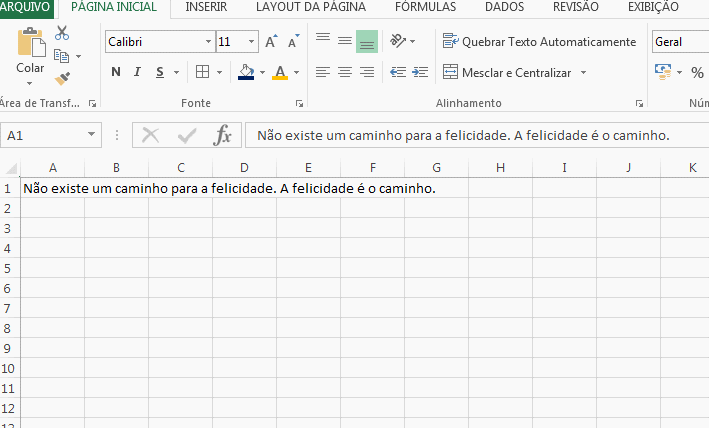Click the text orientation icon

398,41
